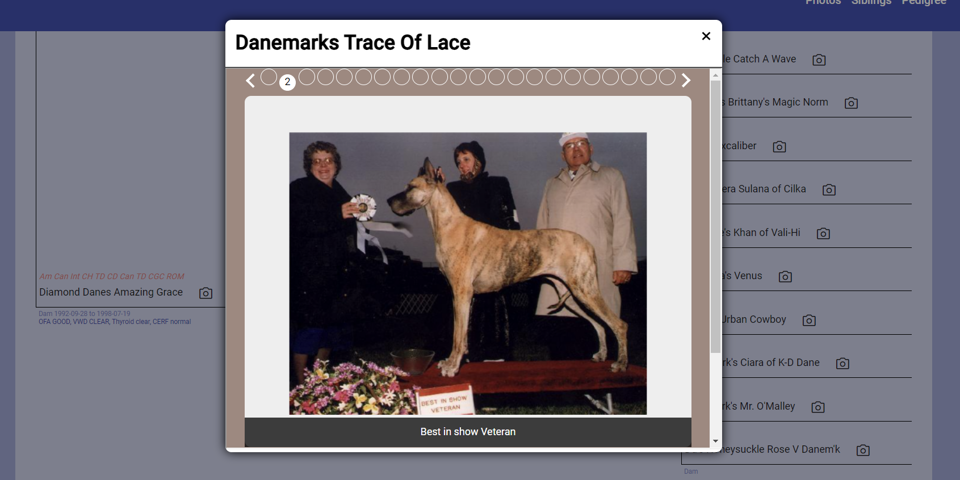The width and height of the screenshot is (960, 480).
Task: Open camera icon beside Venus entry
Action: pyautogui.click(x=786, y=277)
